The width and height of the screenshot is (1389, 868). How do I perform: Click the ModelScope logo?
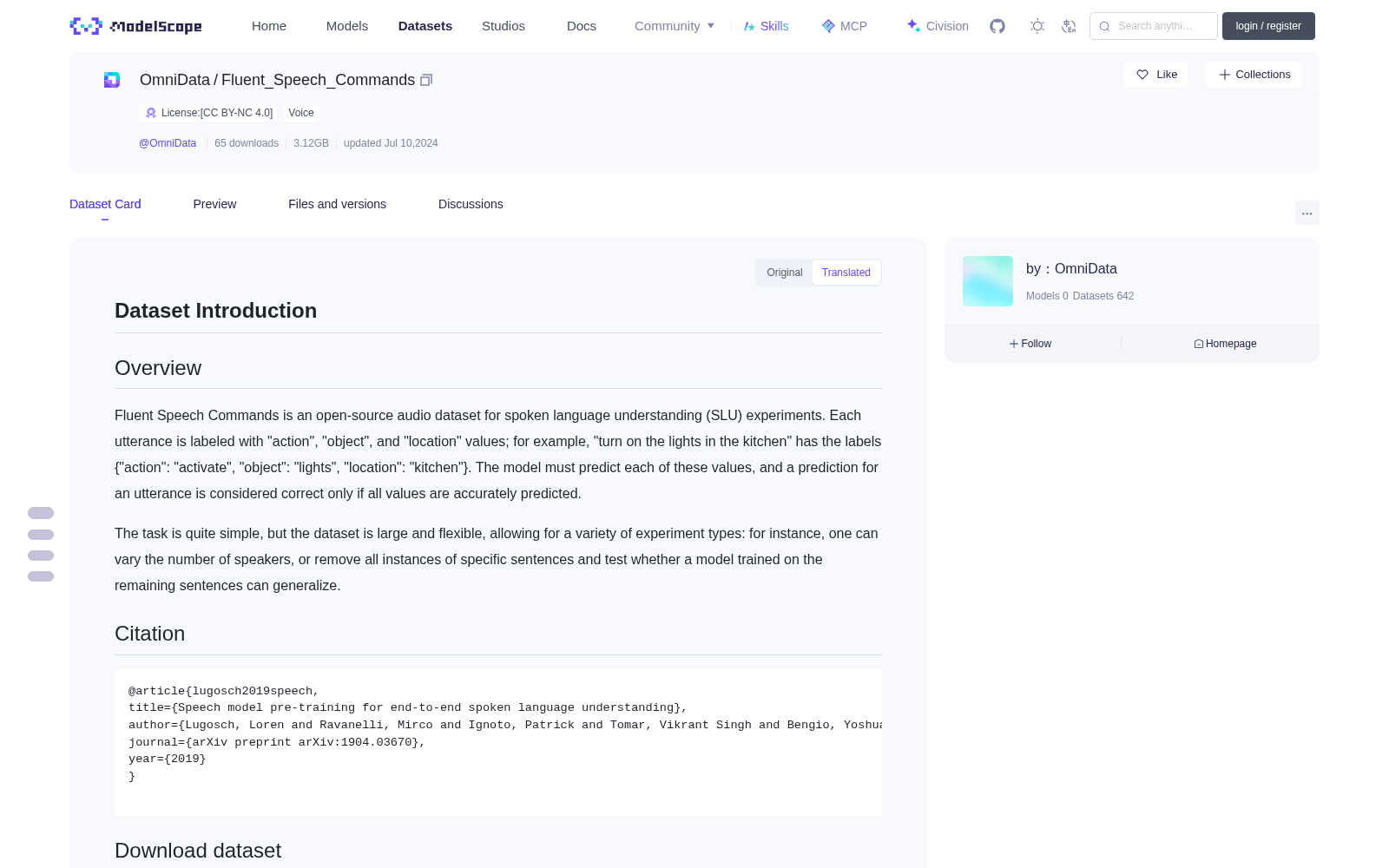[x=135, y=26]
